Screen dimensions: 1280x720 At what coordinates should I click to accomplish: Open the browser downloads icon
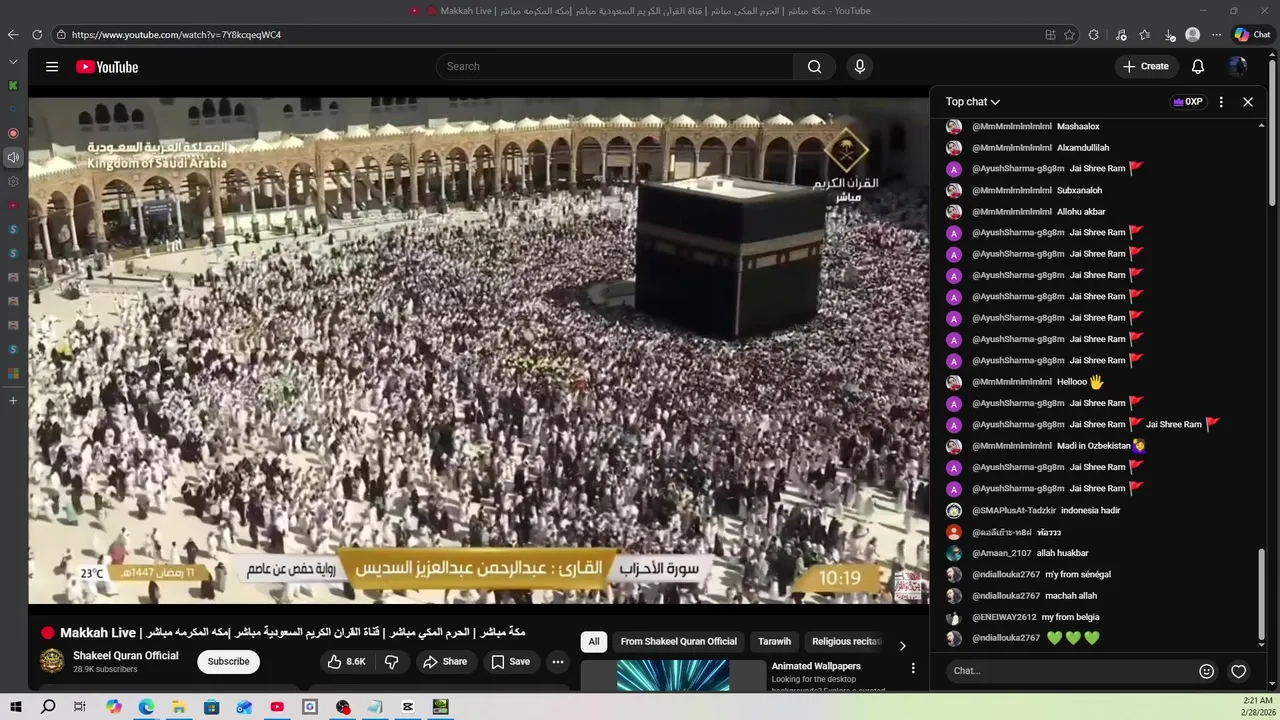pos(1170,35)
